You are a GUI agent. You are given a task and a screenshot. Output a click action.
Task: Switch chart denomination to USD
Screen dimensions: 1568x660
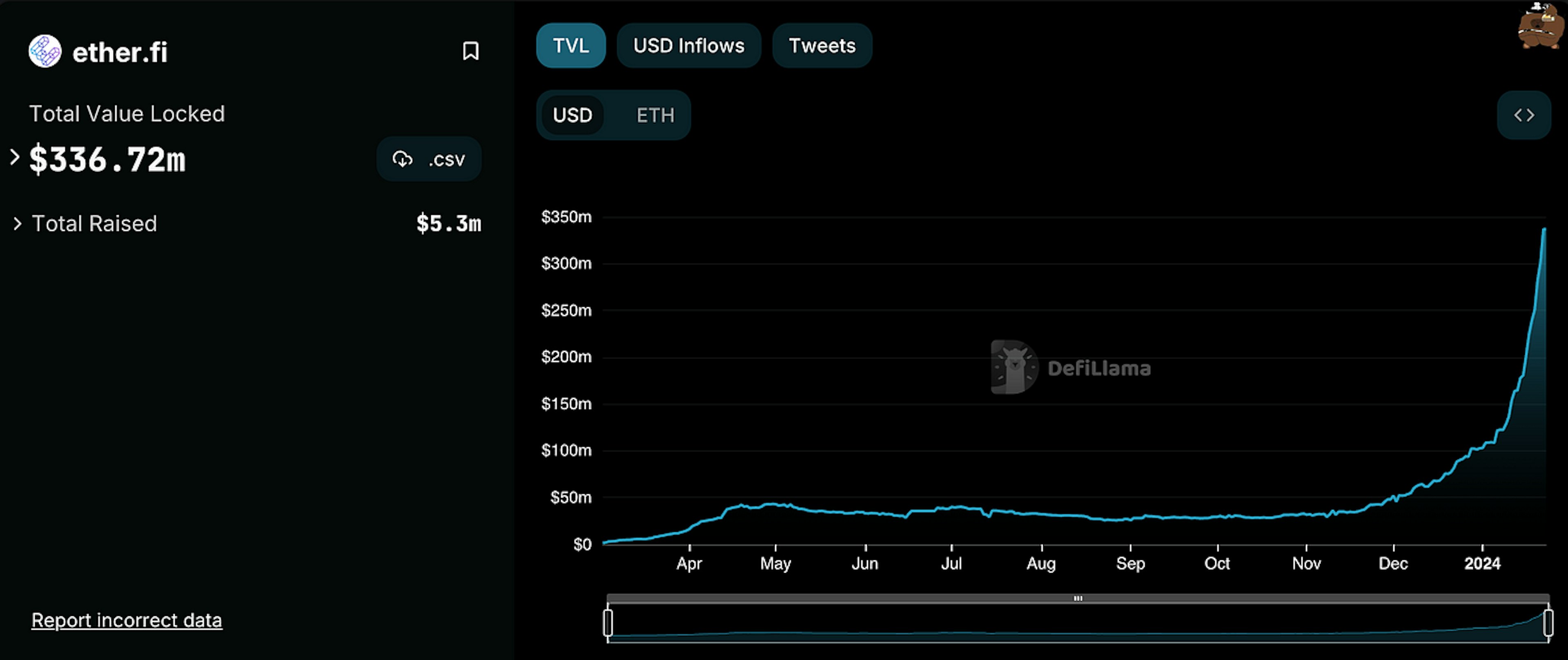pos(572,115)
